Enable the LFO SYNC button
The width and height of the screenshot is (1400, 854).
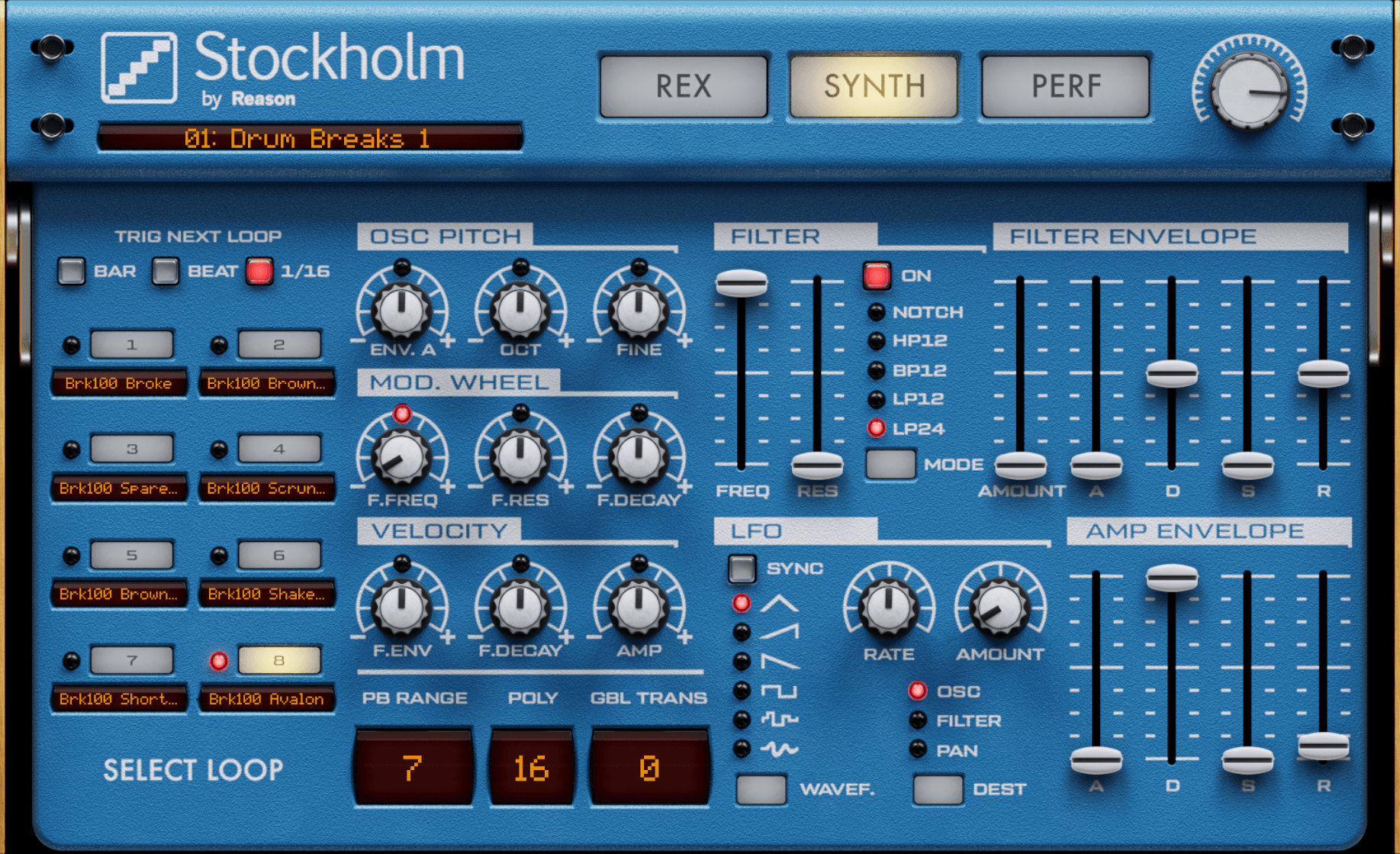742,569
